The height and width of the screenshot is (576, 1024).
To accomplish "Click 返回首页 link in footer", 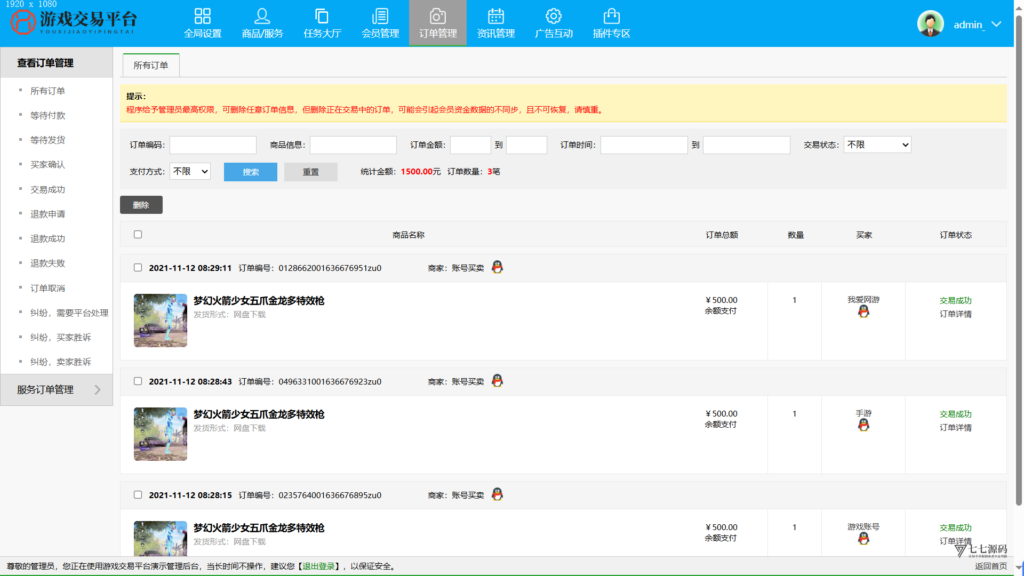I will (991, 566).
